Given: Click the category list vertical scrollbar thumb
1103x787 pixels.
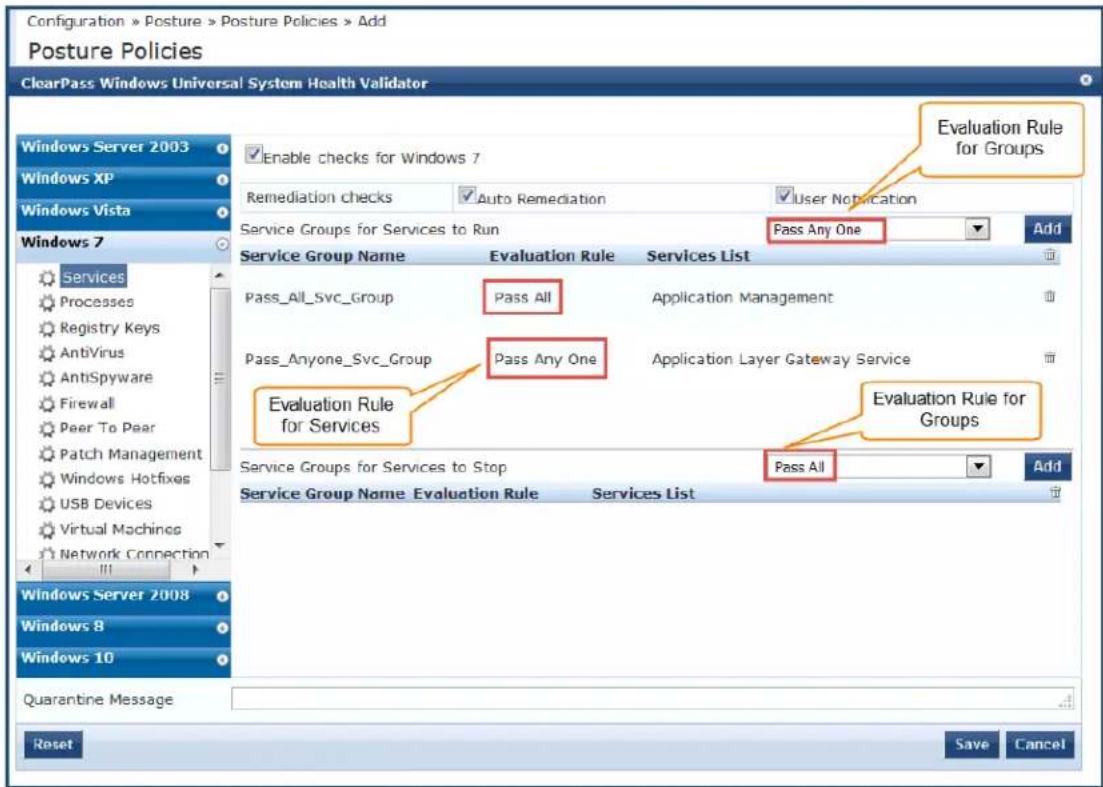Looking at the screenshot, I should (219, 378).
